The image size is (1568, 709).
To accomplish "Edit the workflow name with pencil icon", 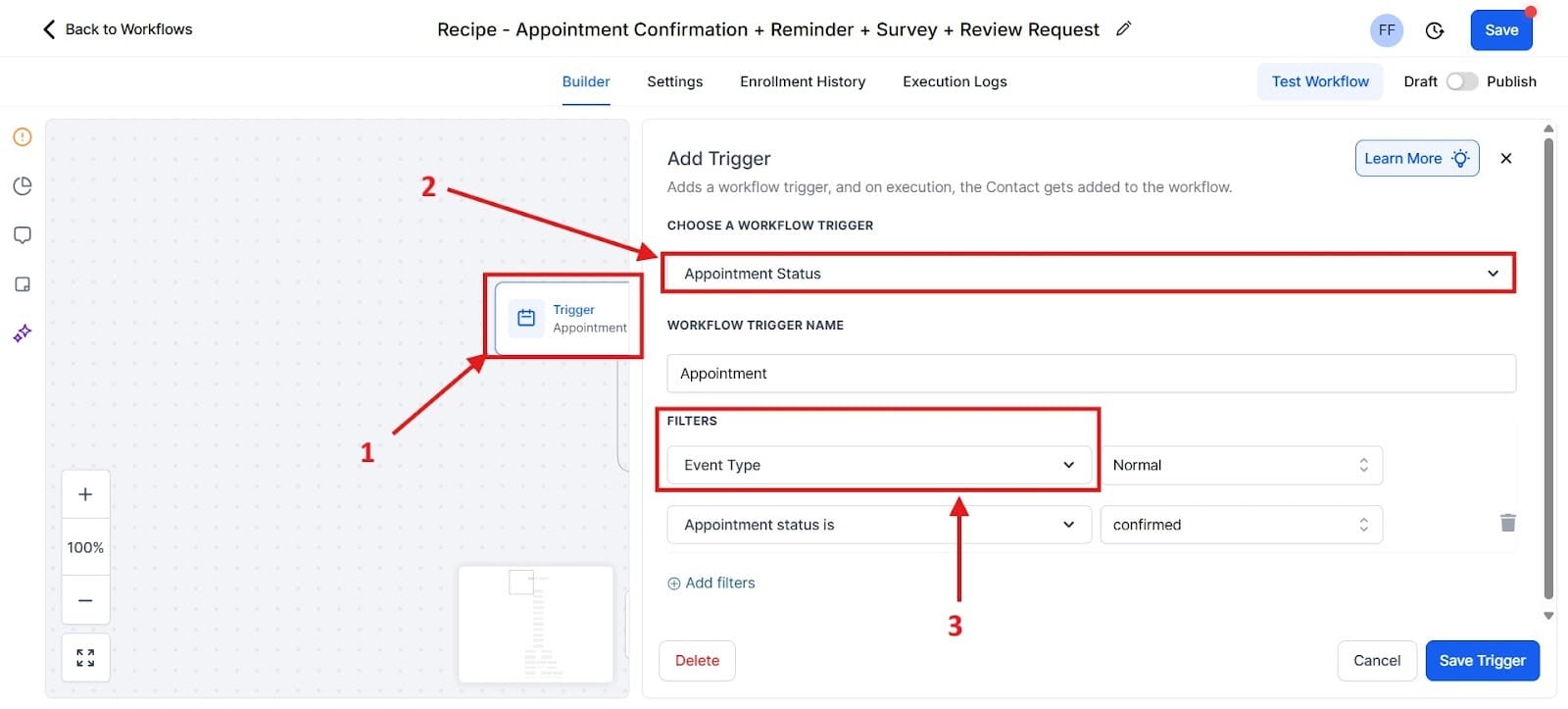I will (x=1124, y=28).
